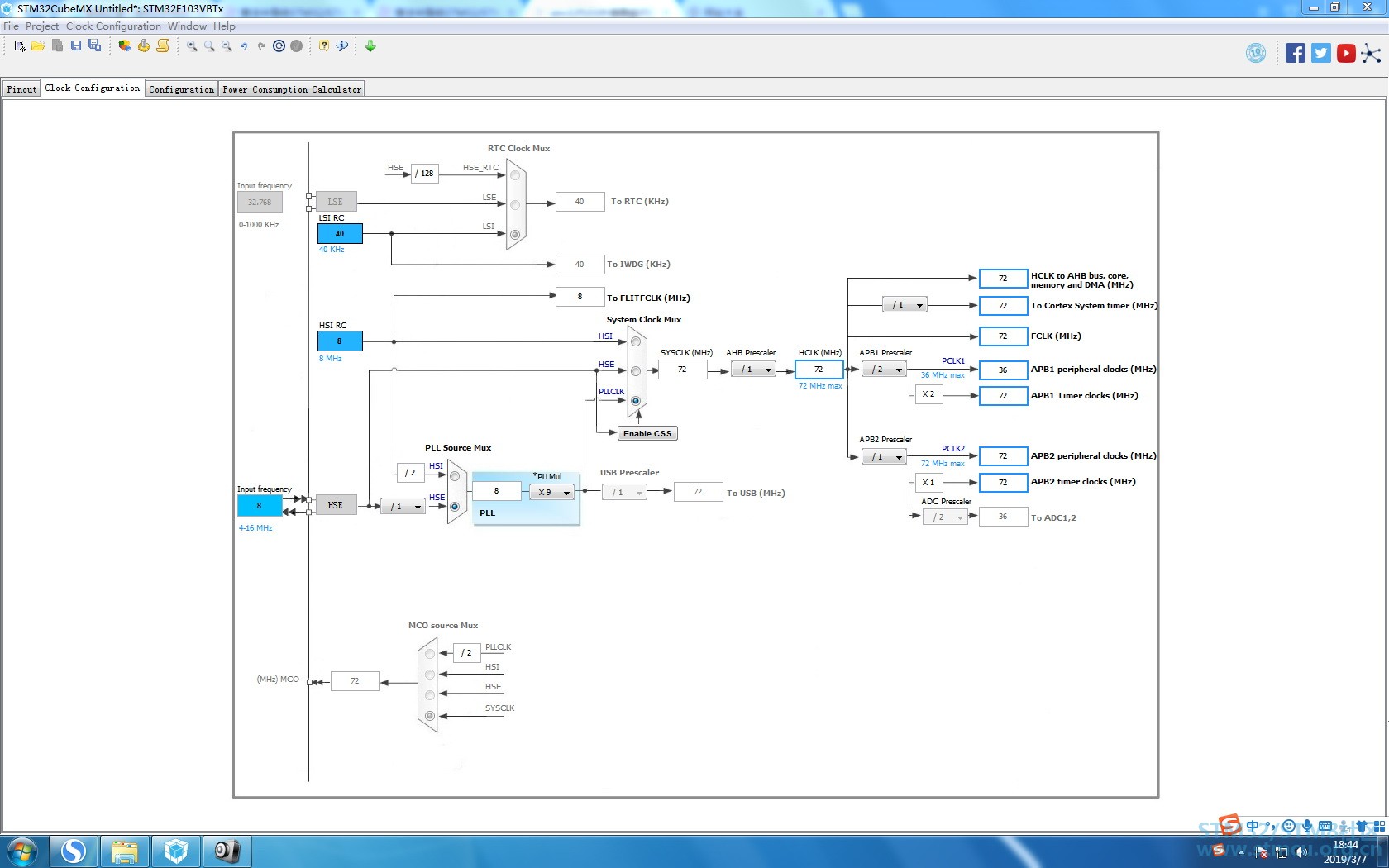Switch to the Configuration tab
This screenshot has width=1389, height=868.
pos(182,89)
